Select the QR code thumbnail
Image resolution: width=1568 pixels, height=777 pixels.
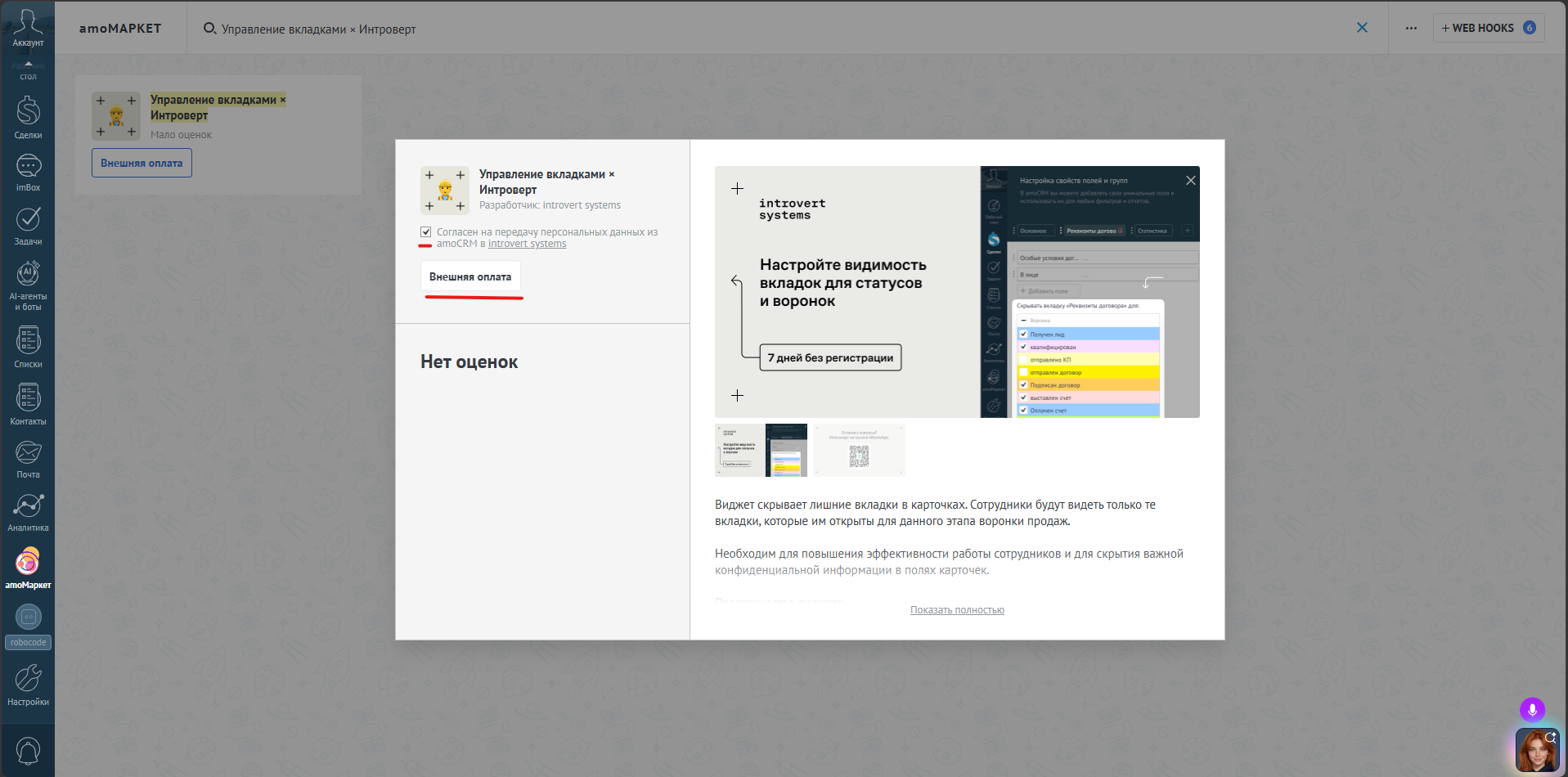(x=859, y=450)
